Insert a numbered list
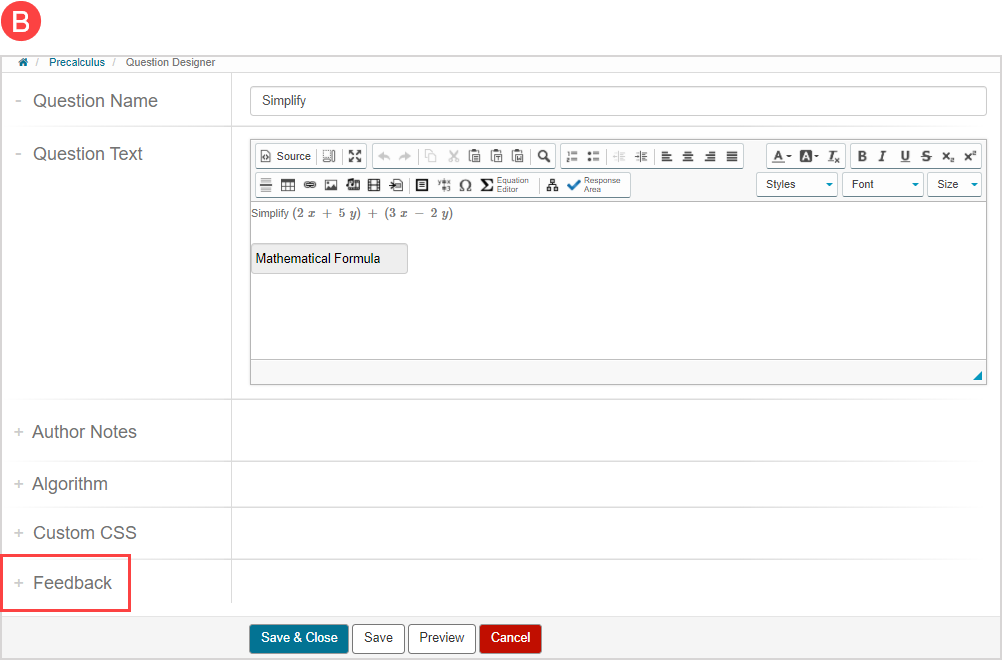1002x660 pixels. tap(572, 156)
